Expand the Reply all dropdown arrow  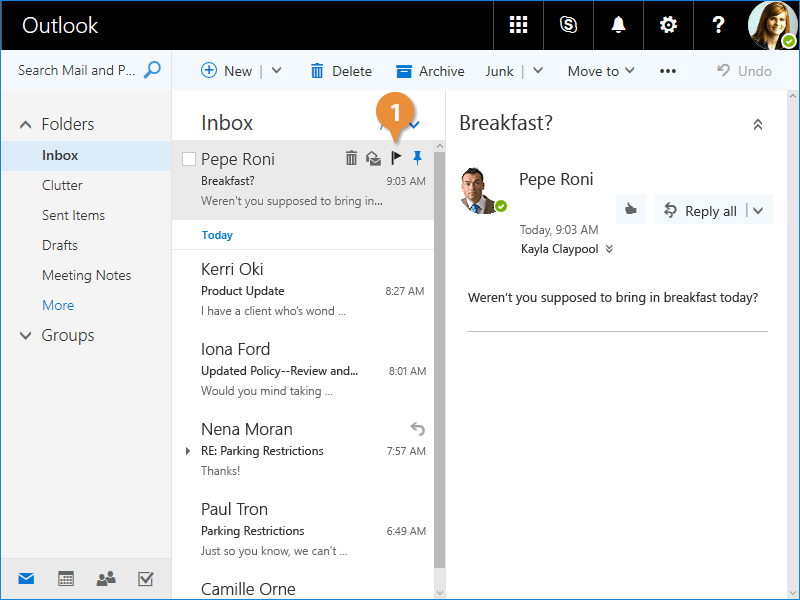tap(758, 211)
